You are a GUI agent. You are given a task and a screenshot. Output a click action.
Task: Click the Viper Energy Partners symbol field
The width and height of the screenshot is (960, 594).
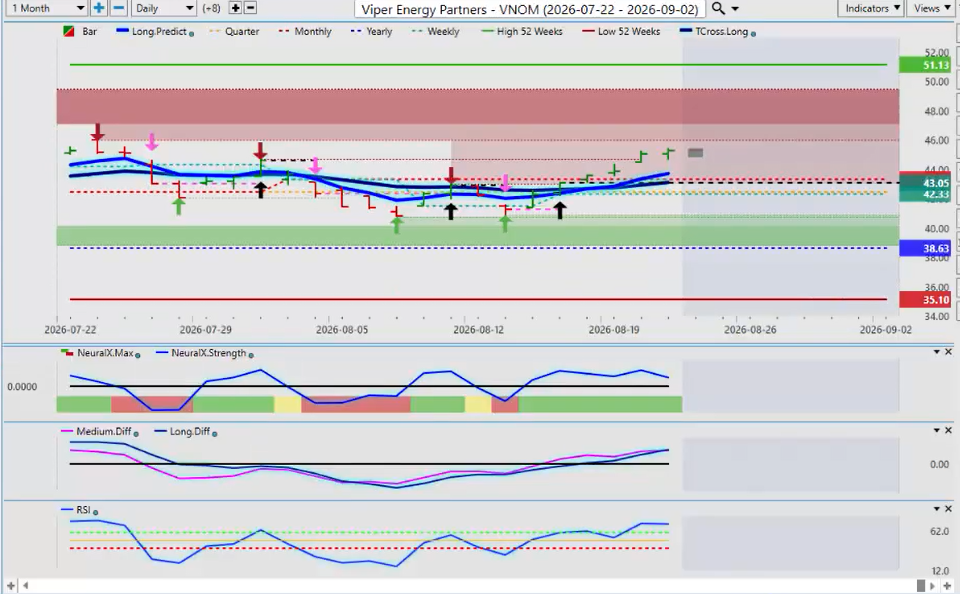tap(530, 9)
